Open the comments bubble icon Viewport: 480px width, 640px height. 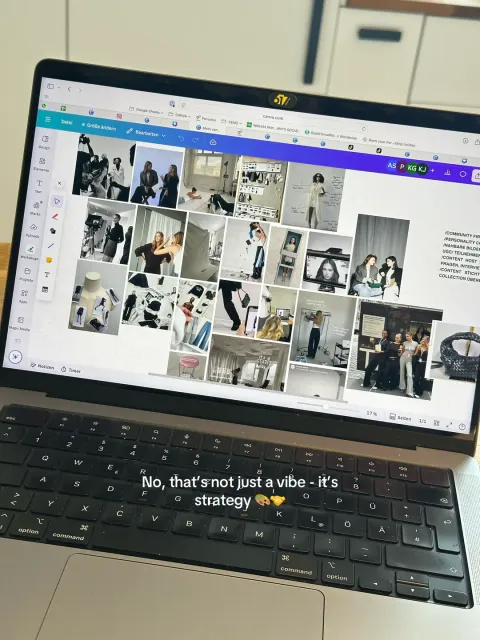click(x=463, y=174)
